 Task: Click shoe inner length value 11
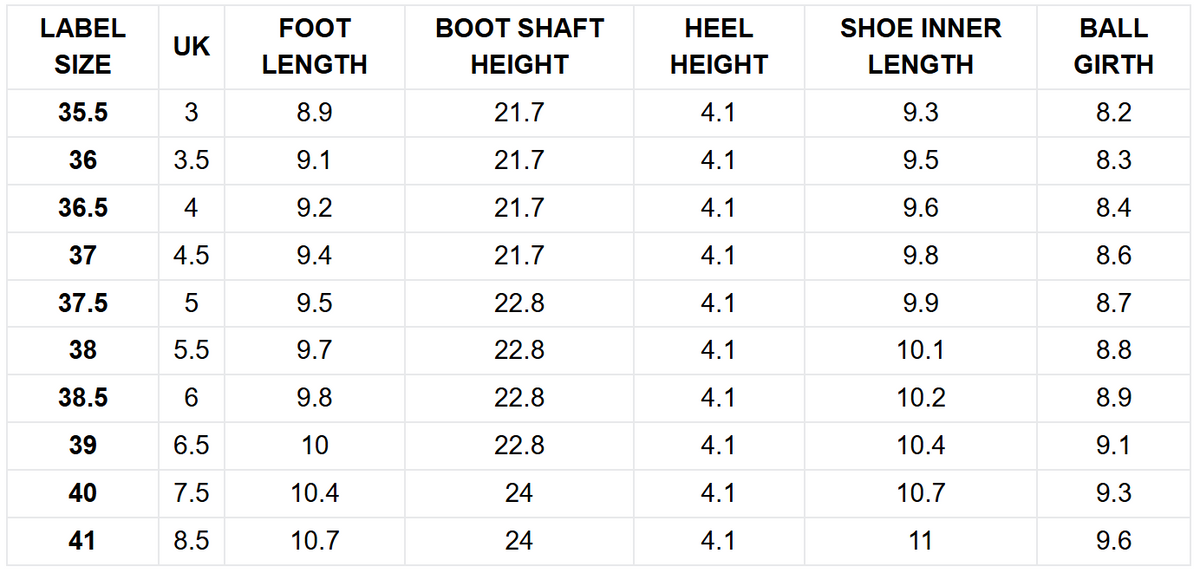(x=920, y=541)
